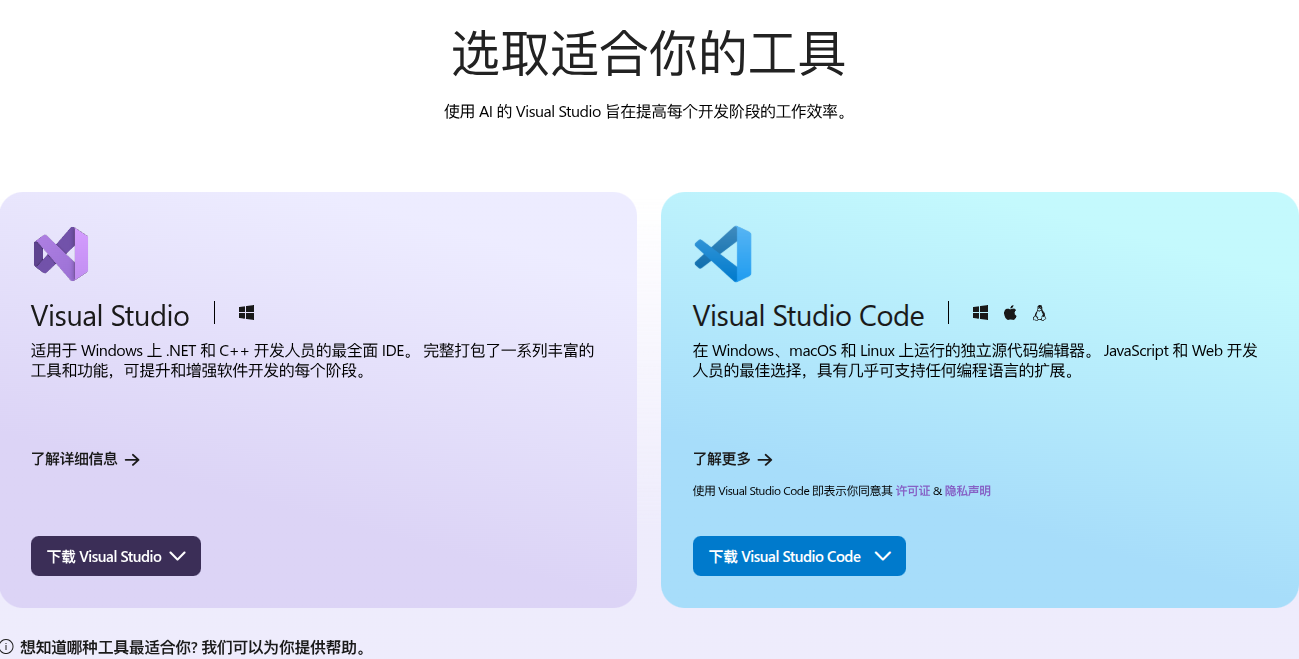Open the 下载 Visual Studio dropdown button

[116, 556]
